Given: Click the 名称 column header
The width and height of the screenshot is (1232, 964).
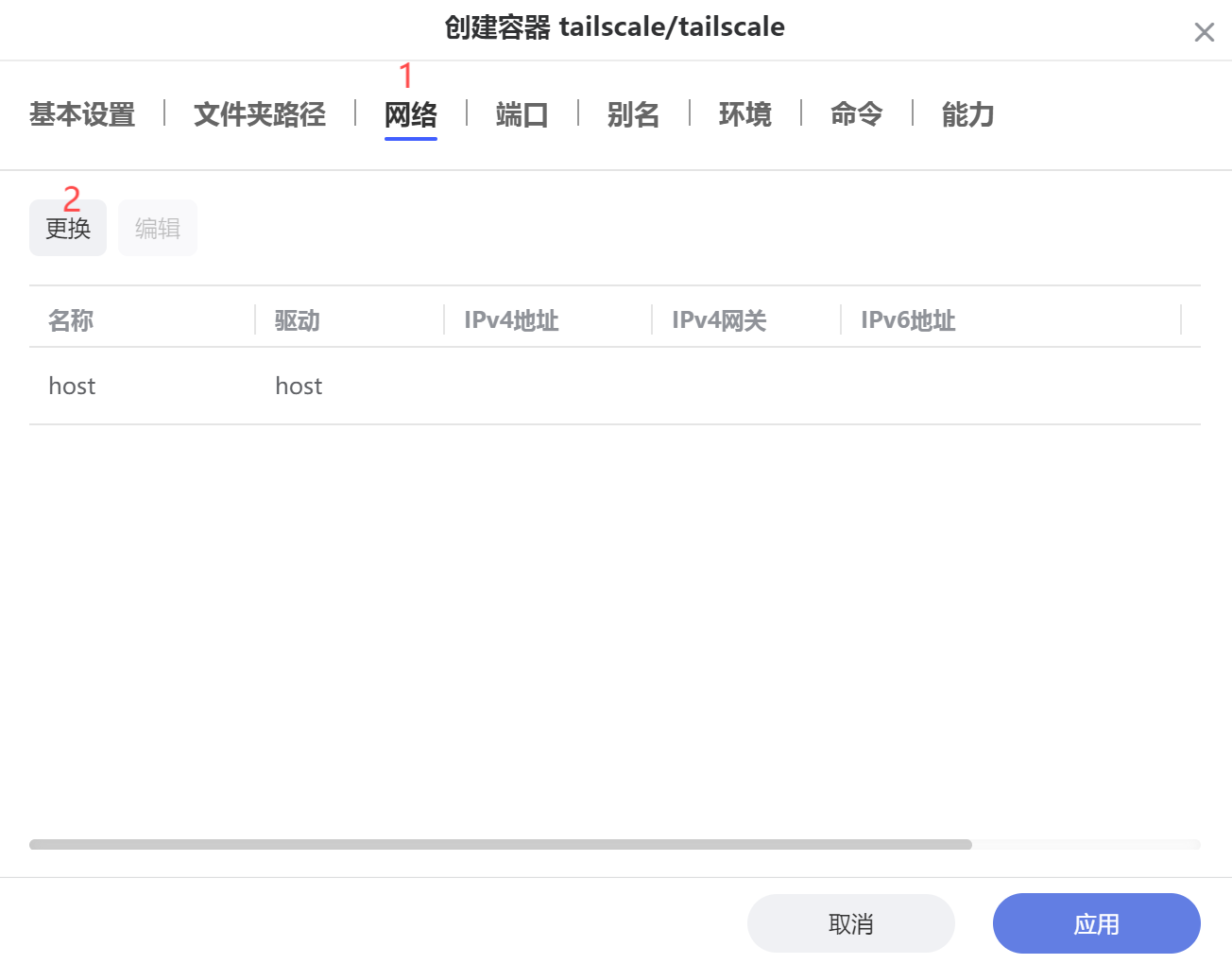Looking at the screenshot, I should pos(71,320).
